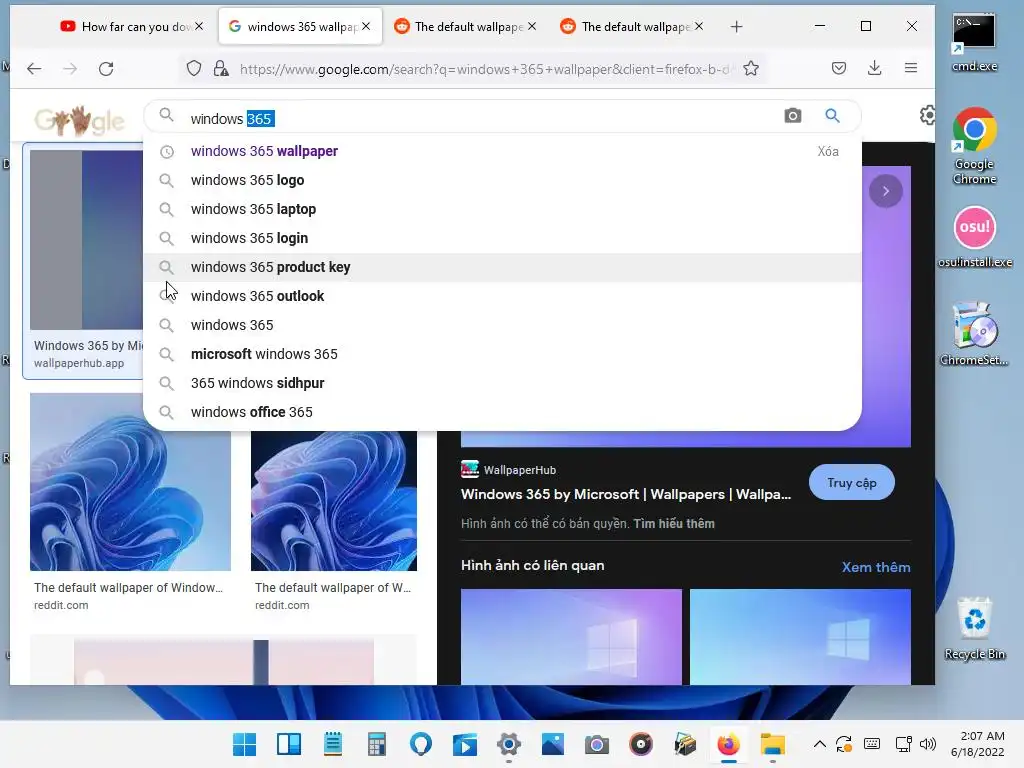
Task: Open the Tìm hiểu thêm copyright link
Action: click(x=674, y=524)
